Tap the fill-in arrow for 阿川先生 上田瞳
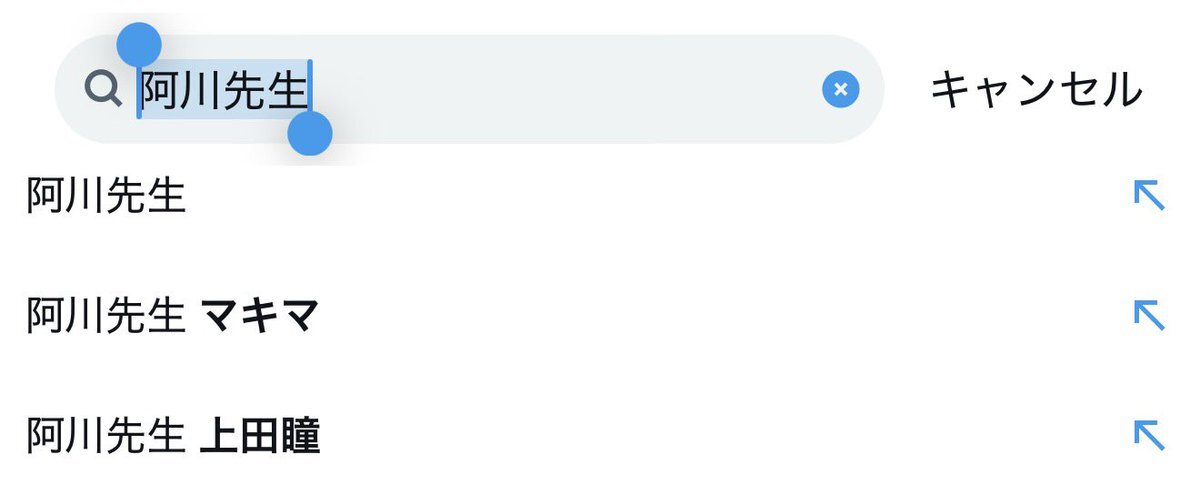 pyautogui.click(x=1149, y=435)
